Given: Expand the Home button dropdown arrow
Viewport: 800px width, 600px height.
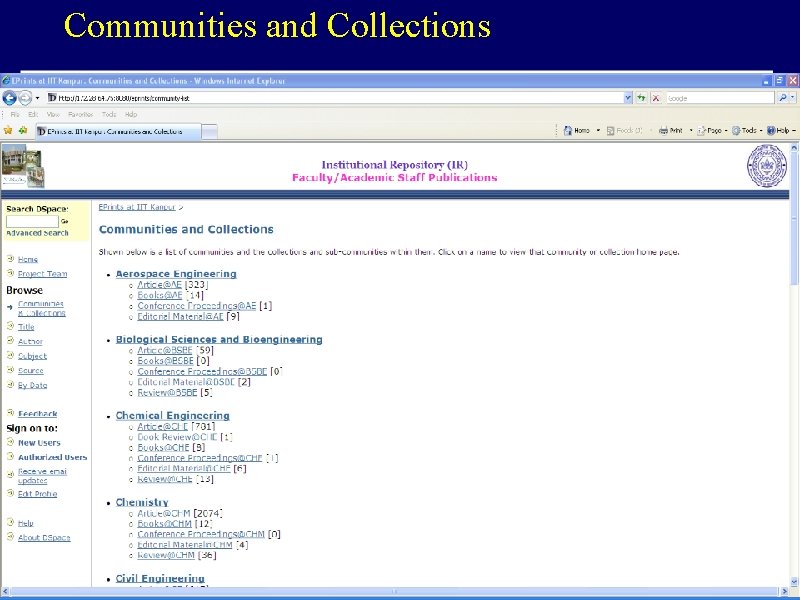Looking at the screenshot, I should 598,131.
